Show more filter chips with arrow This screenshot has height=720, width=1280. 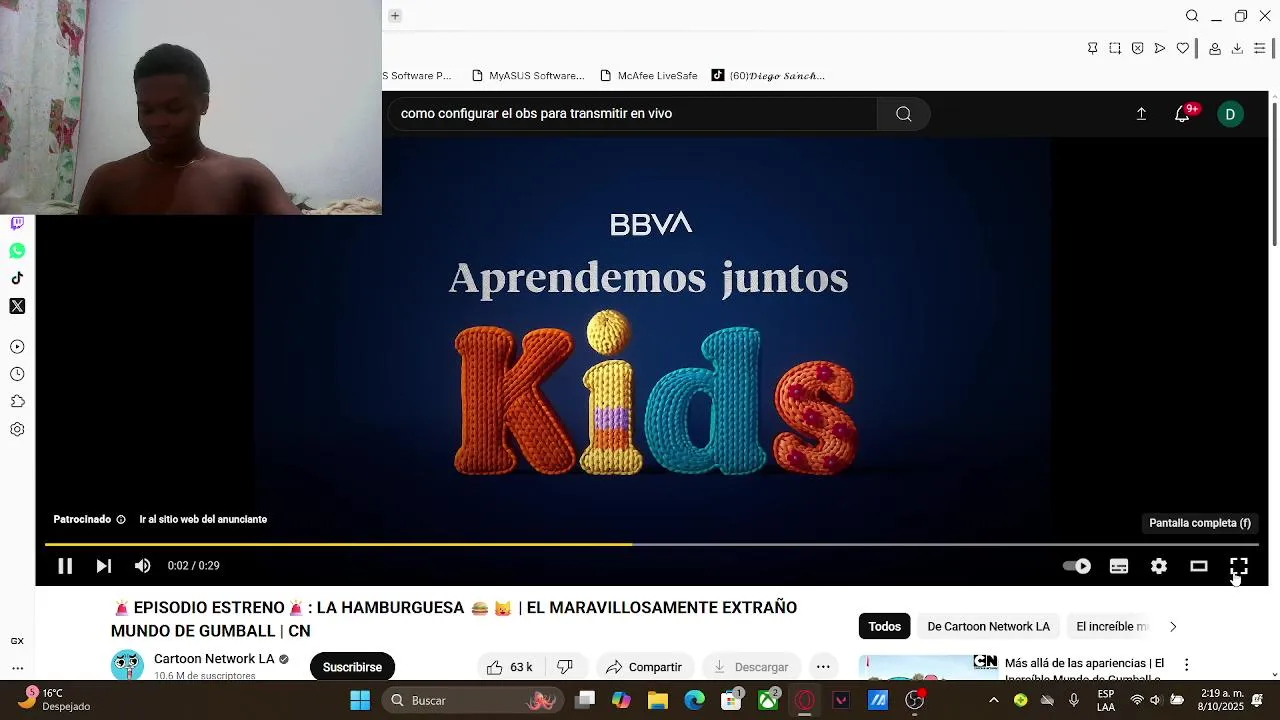(1173, 627)
